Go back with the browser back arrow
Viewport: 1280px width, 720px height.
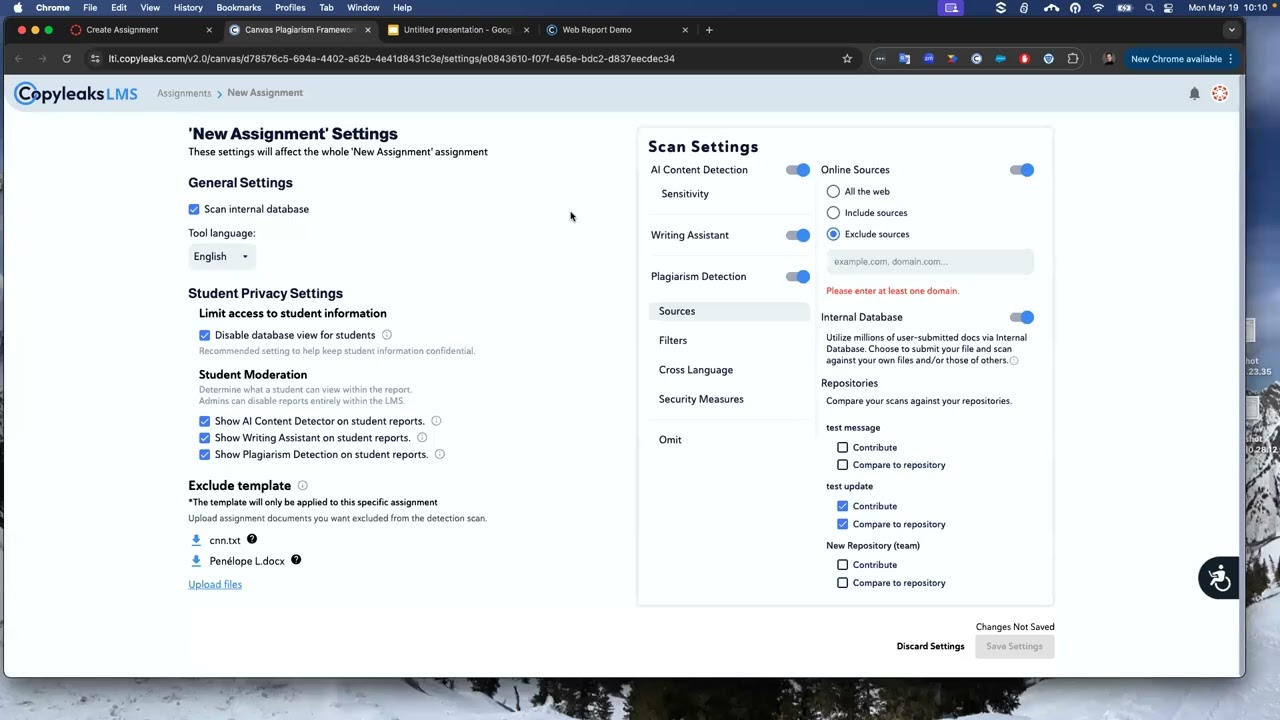click(19, 58)
